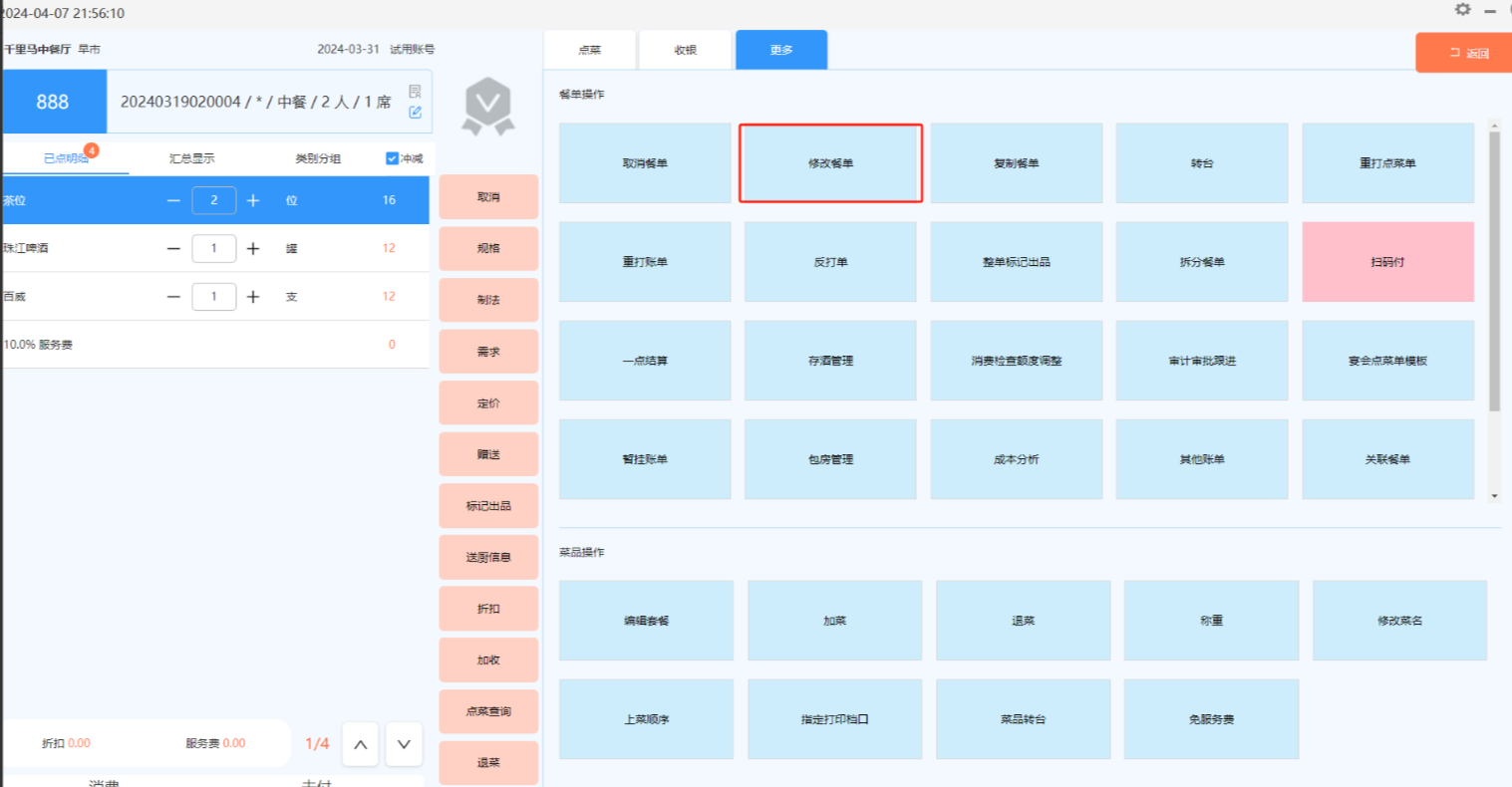Click the 珠江啤酒 quantity input field
This screenshot has width=1512, height=787.
(213, 248)
